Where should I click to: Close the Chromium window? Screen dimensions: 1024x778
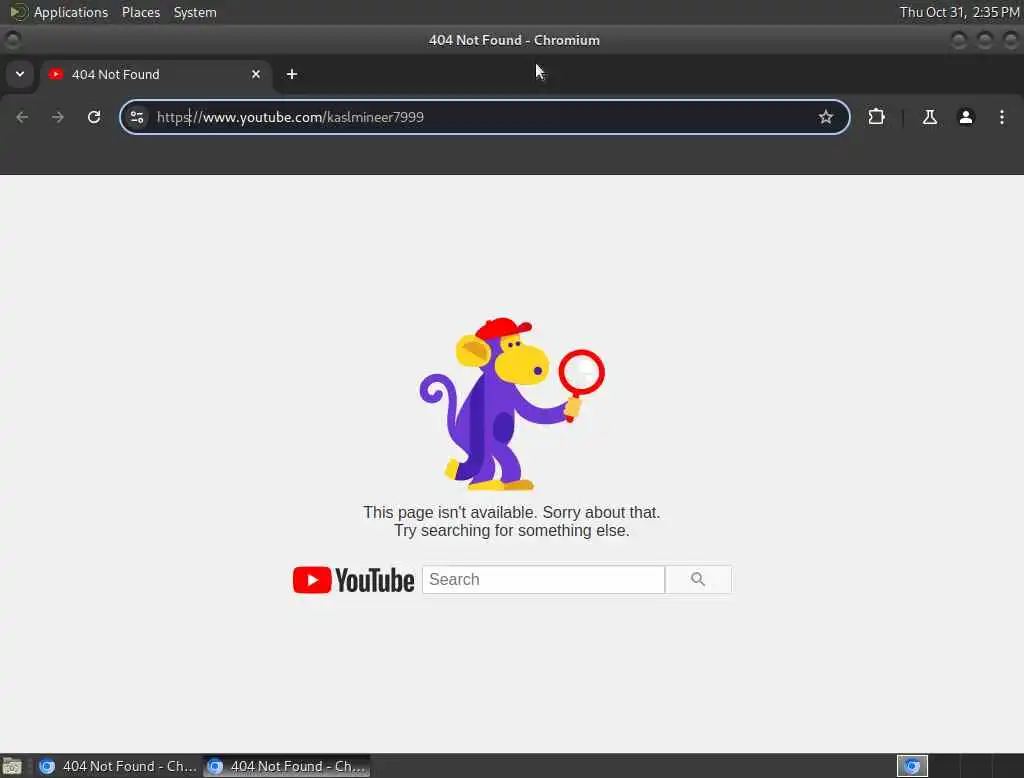tap(1010, 40)
